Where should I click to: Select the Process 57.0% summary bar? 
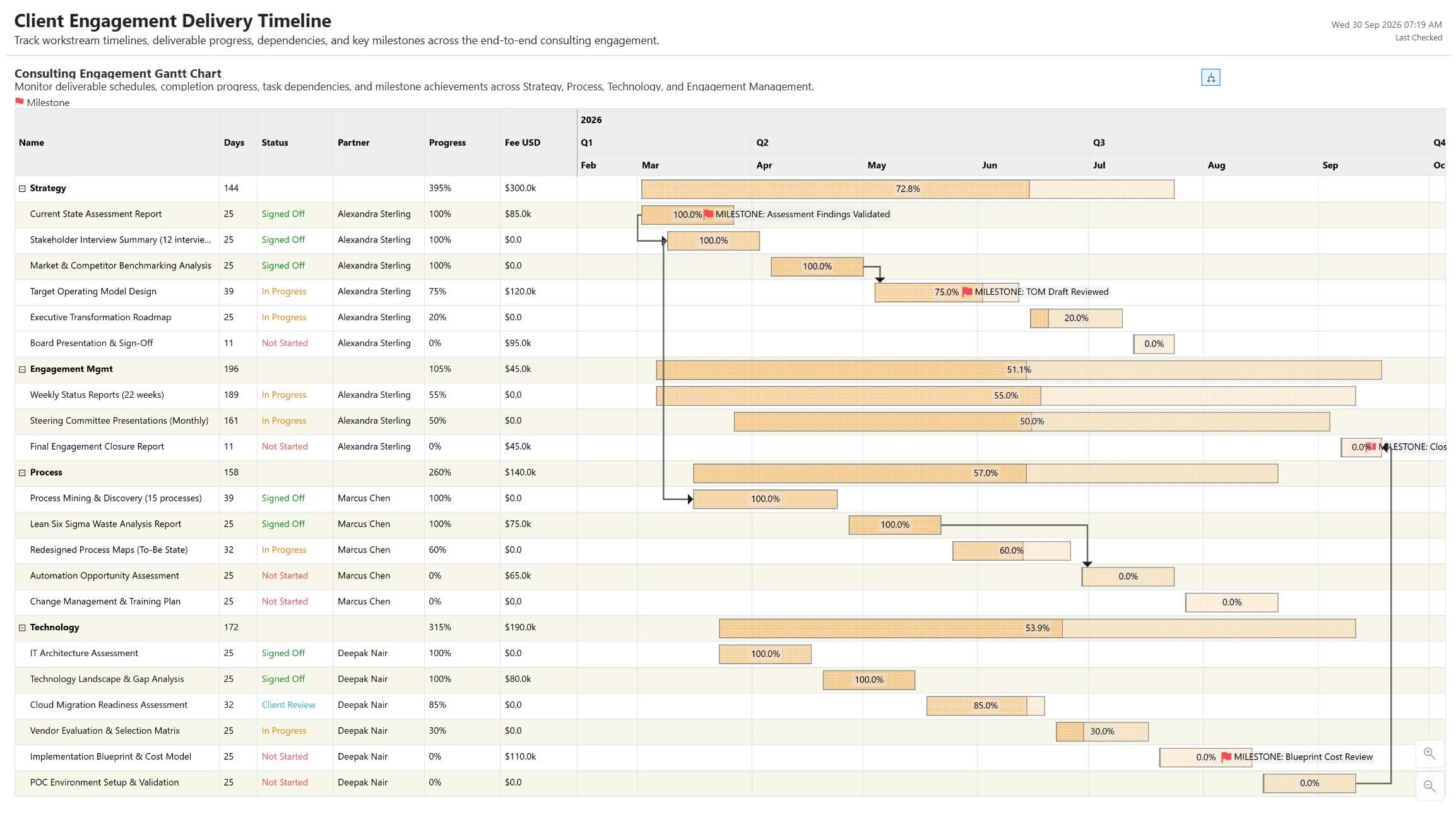point(985,473)
